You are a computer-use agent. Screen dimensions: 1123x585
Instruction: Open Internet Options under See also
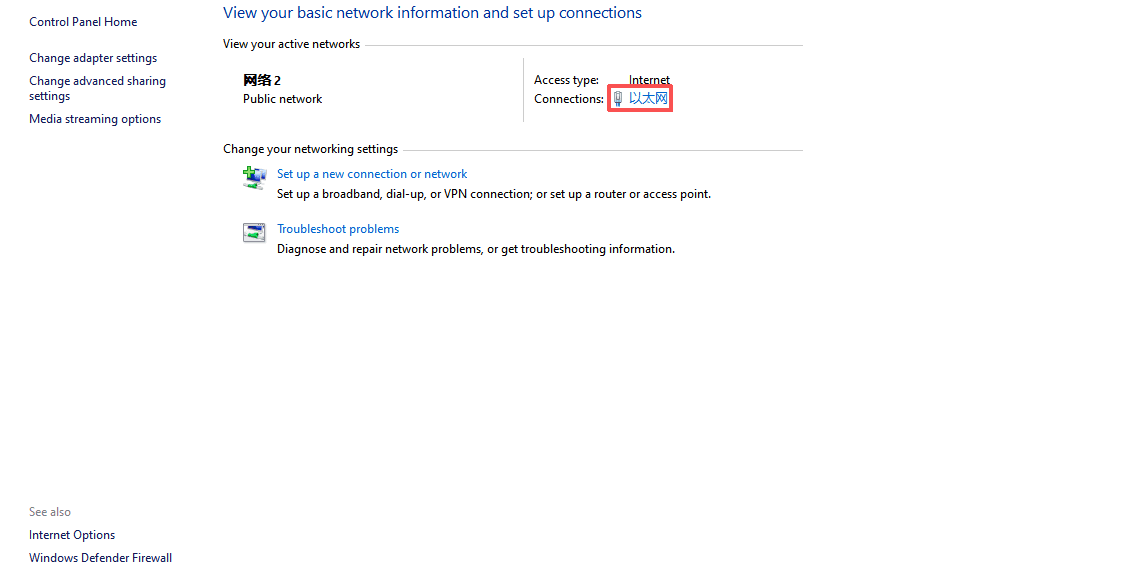72,535
